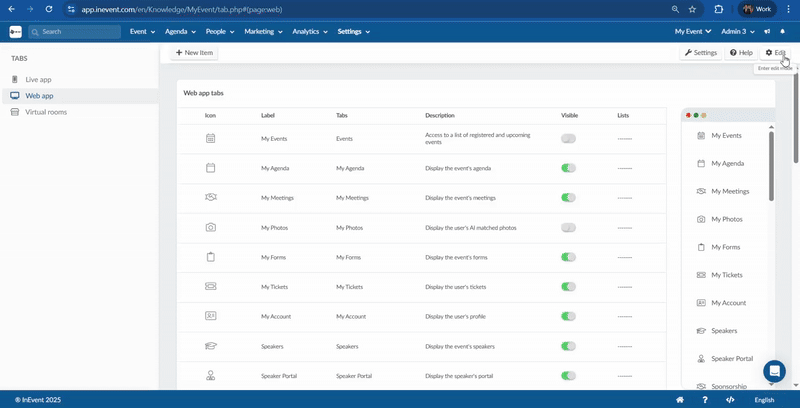This screenshot has height=408, width=800.
Task: Reload the page in the browser
Action: [48, 9]
